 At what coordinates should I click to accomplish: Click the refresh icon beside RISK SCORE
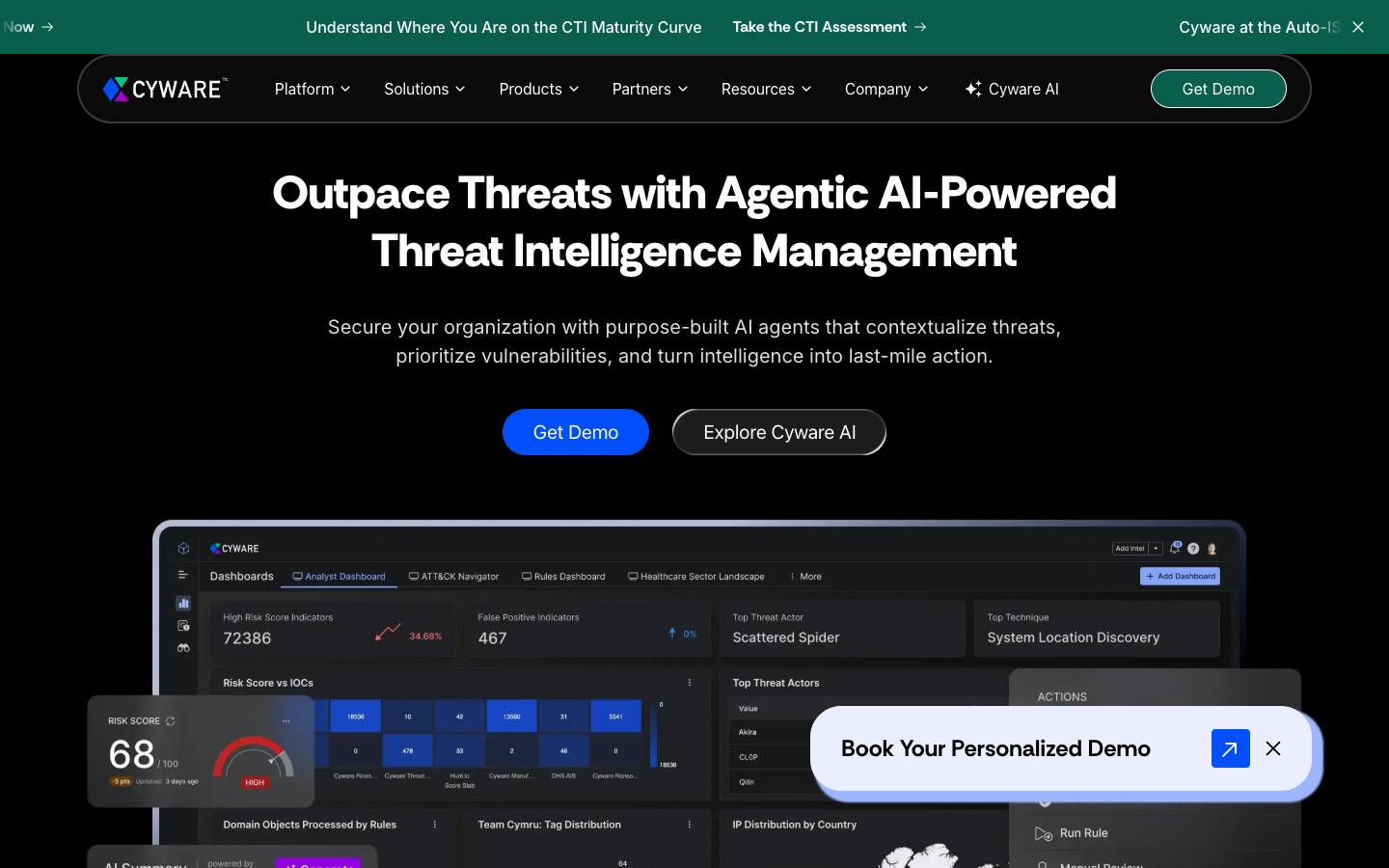pyautogui.click(x=170, y=721)
